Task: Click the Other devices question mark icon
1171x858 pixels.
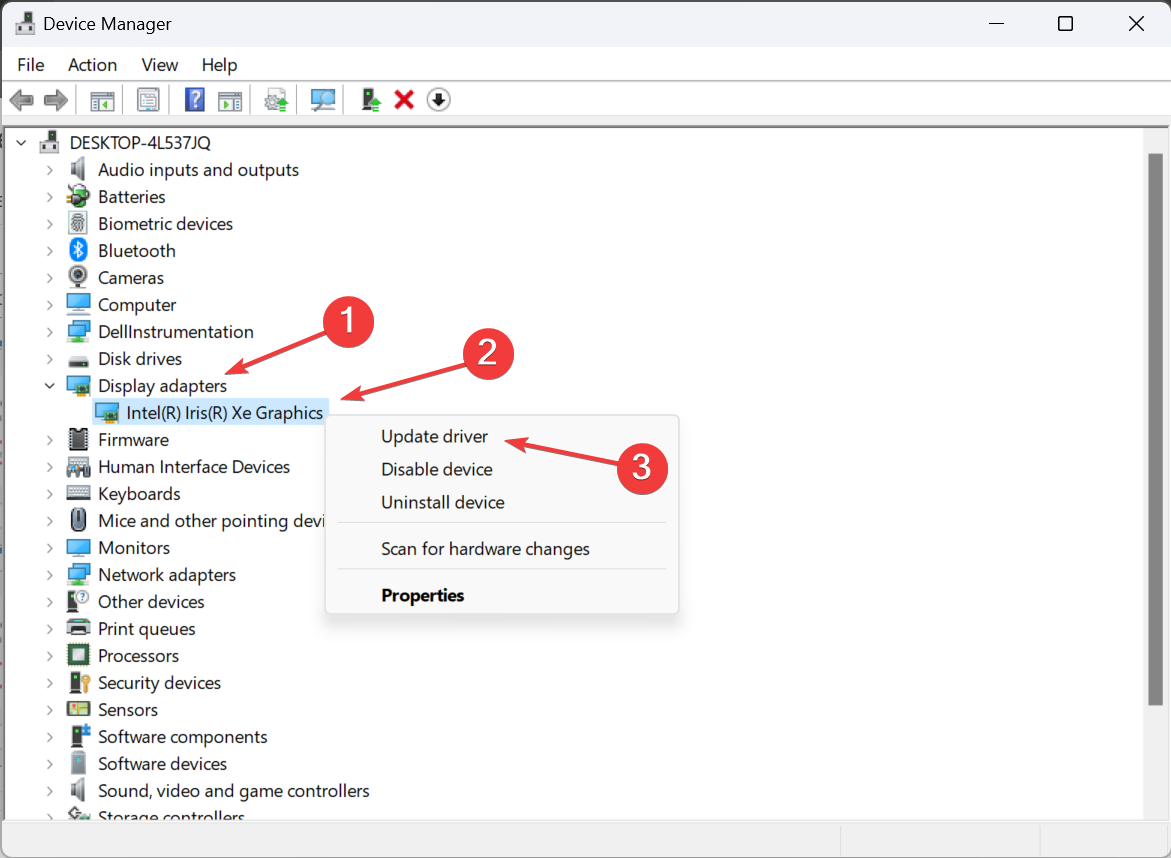Action: [x=78, y=600]
